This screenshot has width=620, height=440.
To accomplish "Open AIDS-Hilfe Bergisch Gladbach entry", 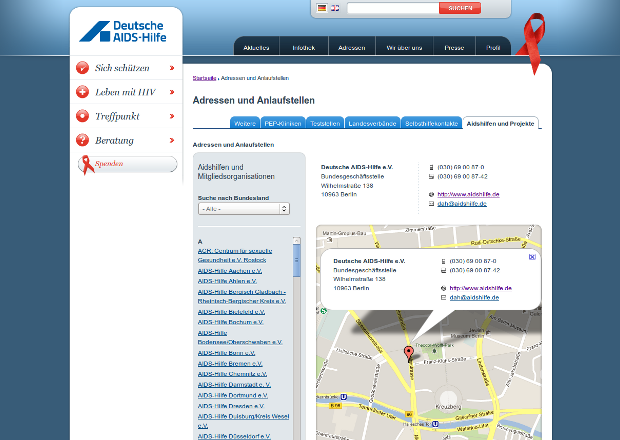I will [242, 296].
